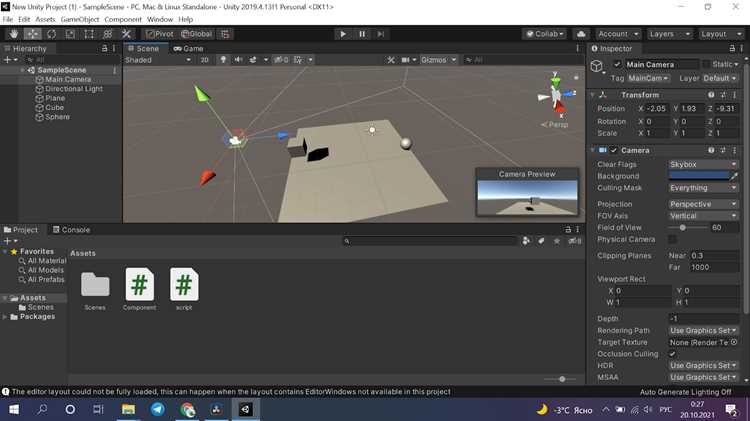Select the Move tool
Image resolution: width=750 pixels, height=421 pixels.
pos(33,34)
